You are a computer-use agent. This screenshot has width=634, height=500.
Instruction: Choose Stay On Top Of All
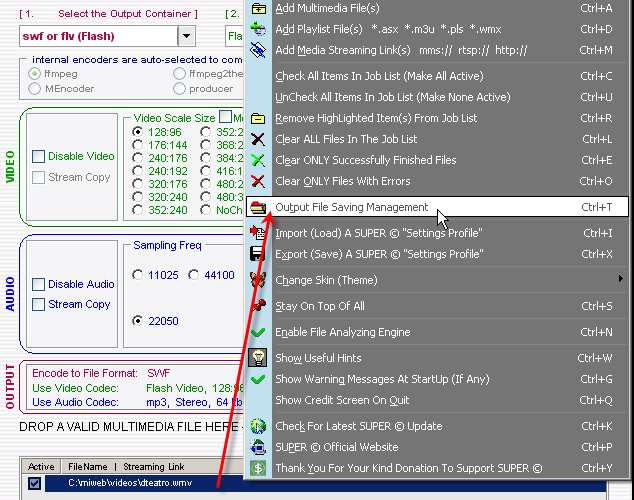click(320, 306)
